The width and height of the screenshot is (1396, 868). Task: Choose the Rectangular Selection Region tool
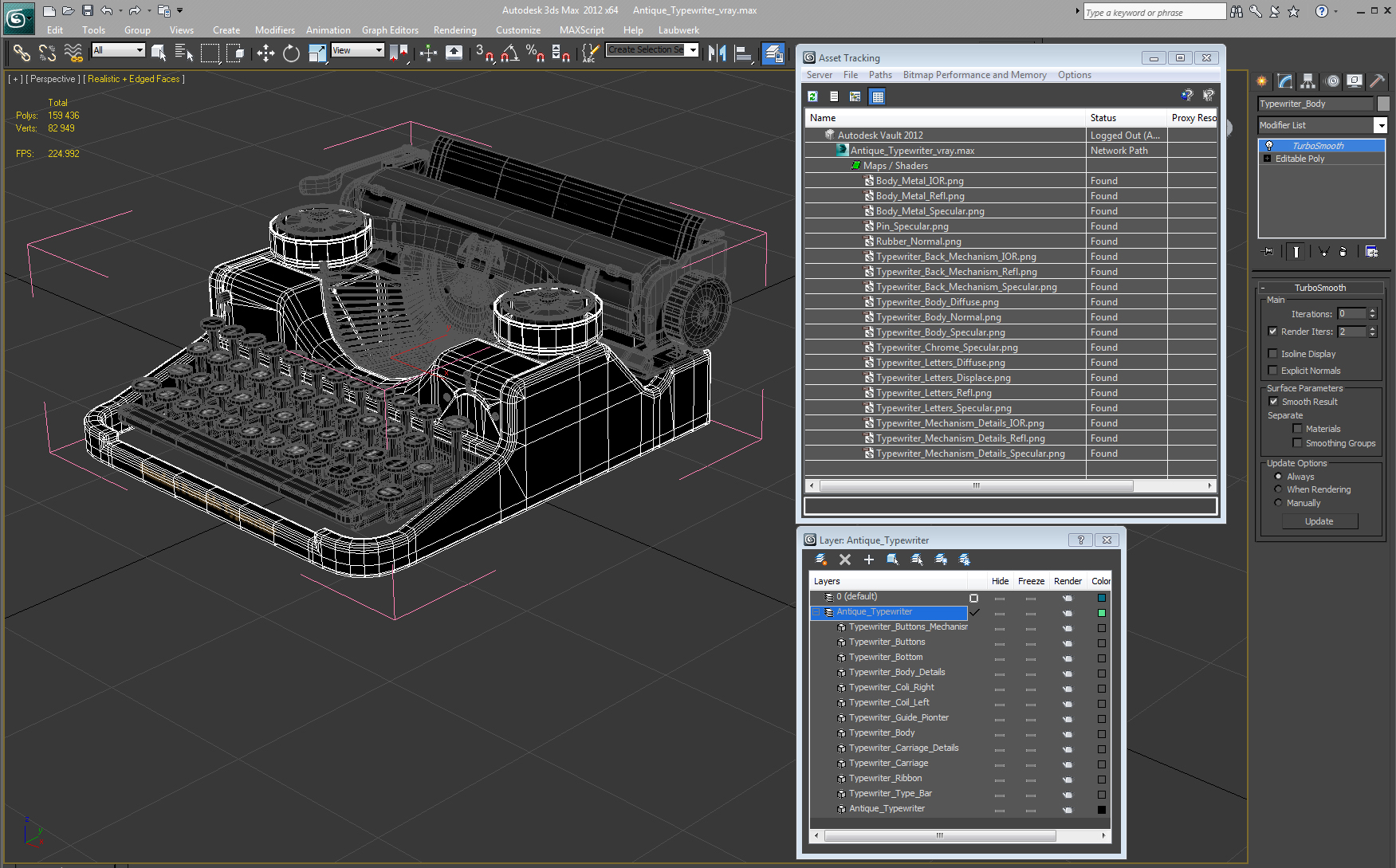pyautogui.click(x=210, y=53)
